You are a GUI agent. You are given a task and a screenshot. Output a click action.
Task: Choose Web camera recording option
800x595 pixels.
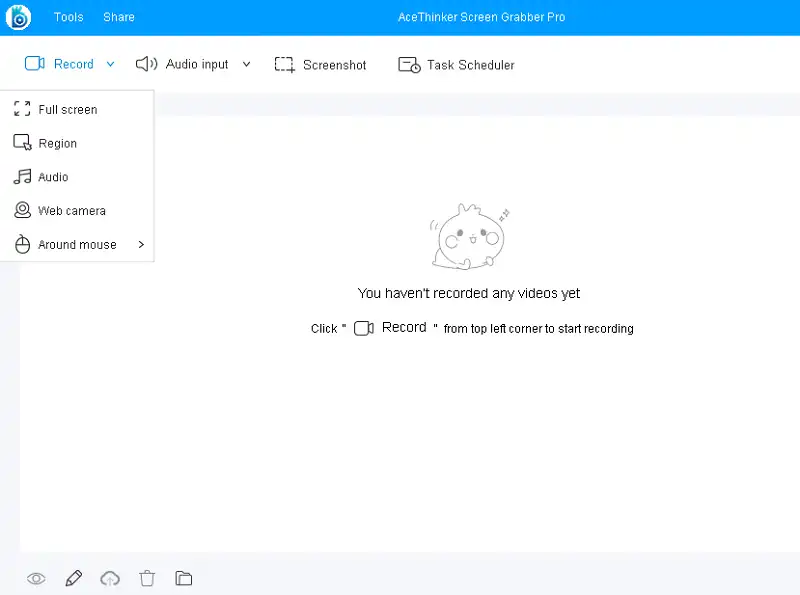(x=71, y=211)
